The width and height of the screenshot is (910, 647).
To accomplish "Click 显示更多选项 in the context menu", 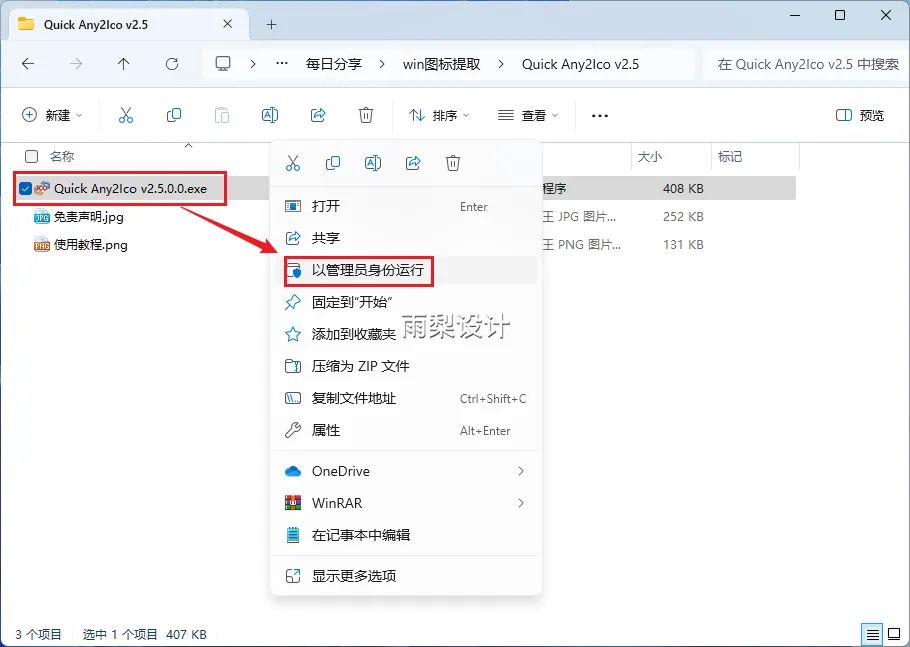I will coord(406,576).
